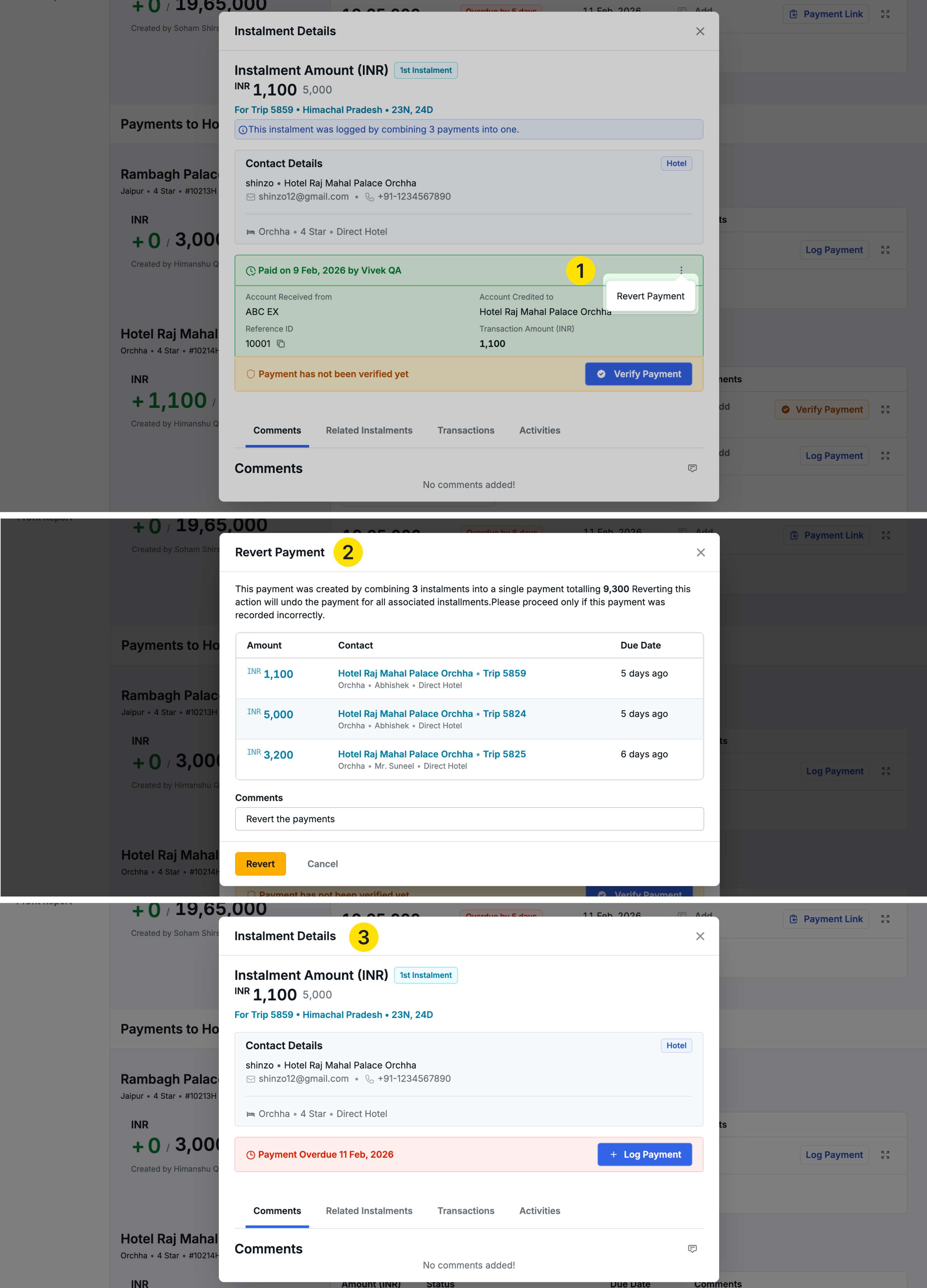The width and height of the screenshot is (927, 1288).
Task: Click the 'For Trip 5859 • Himachal Pradesh' link in the top dialog
Action: tap(333, 110)
